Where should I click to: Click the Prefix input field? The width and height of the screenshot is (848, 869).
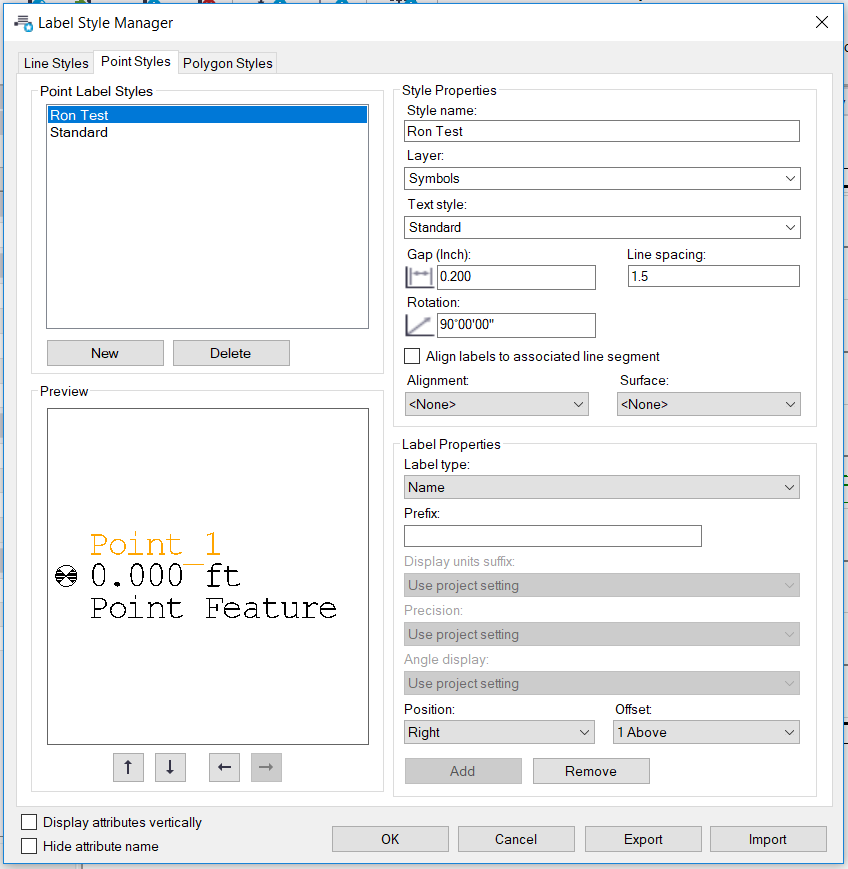tap(553, 536)
